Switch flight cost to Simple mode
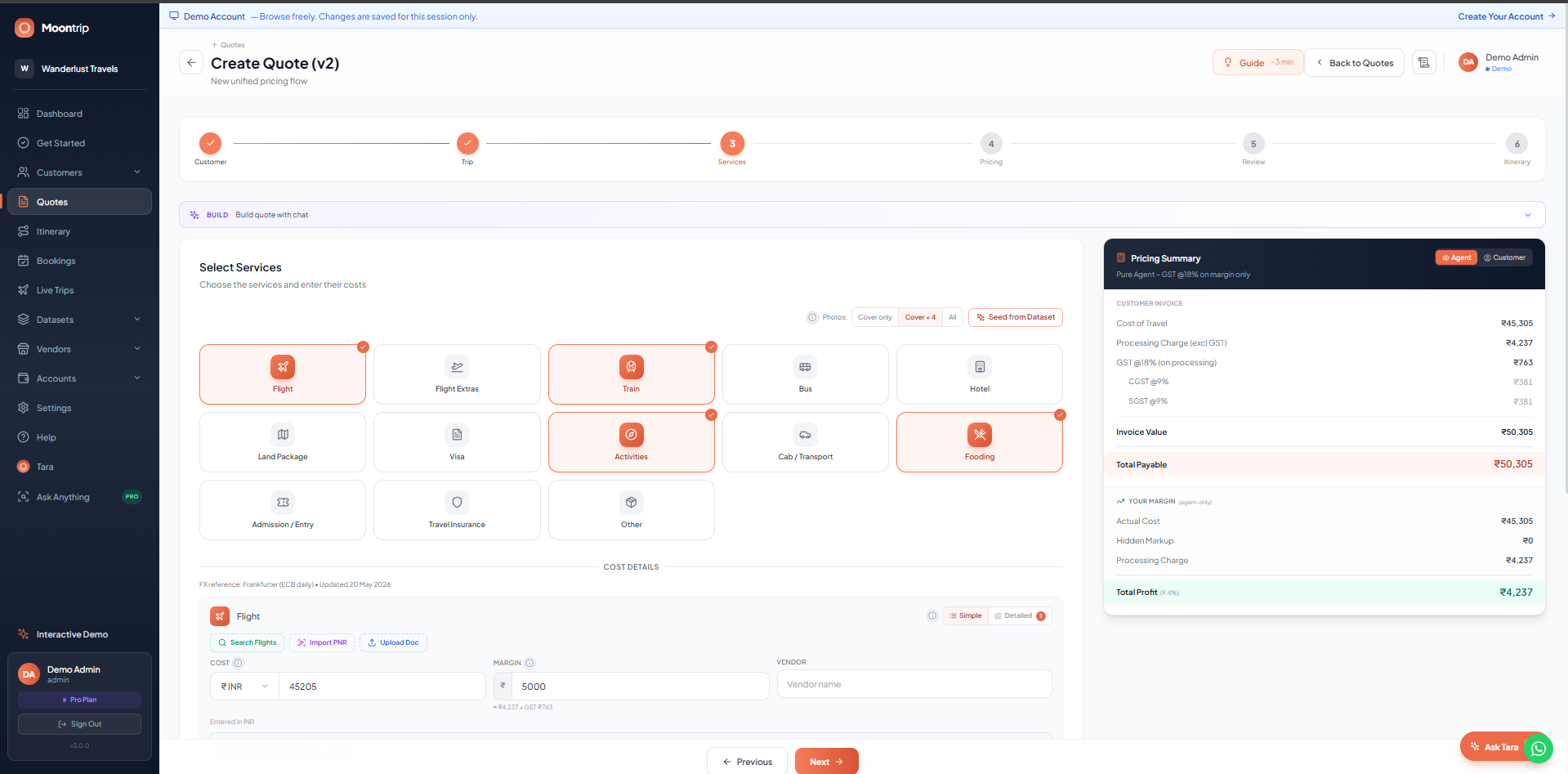1568x774 pixels. pos(966,616)
